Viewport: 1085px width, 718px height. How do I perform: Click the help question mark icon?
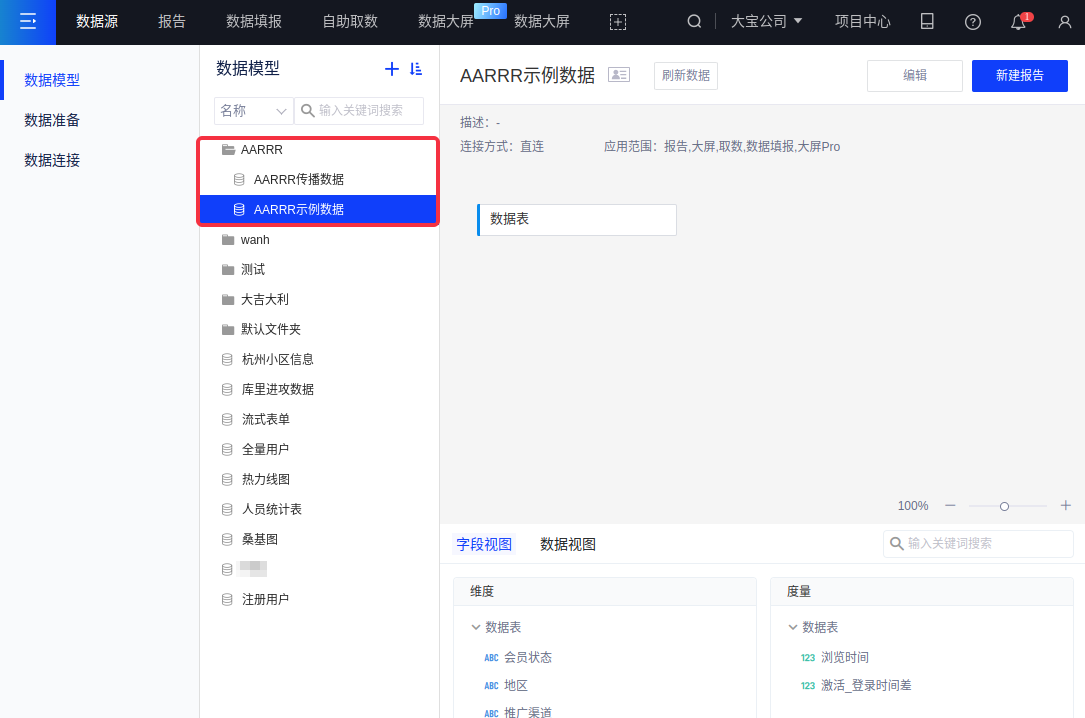coord(972,22)
